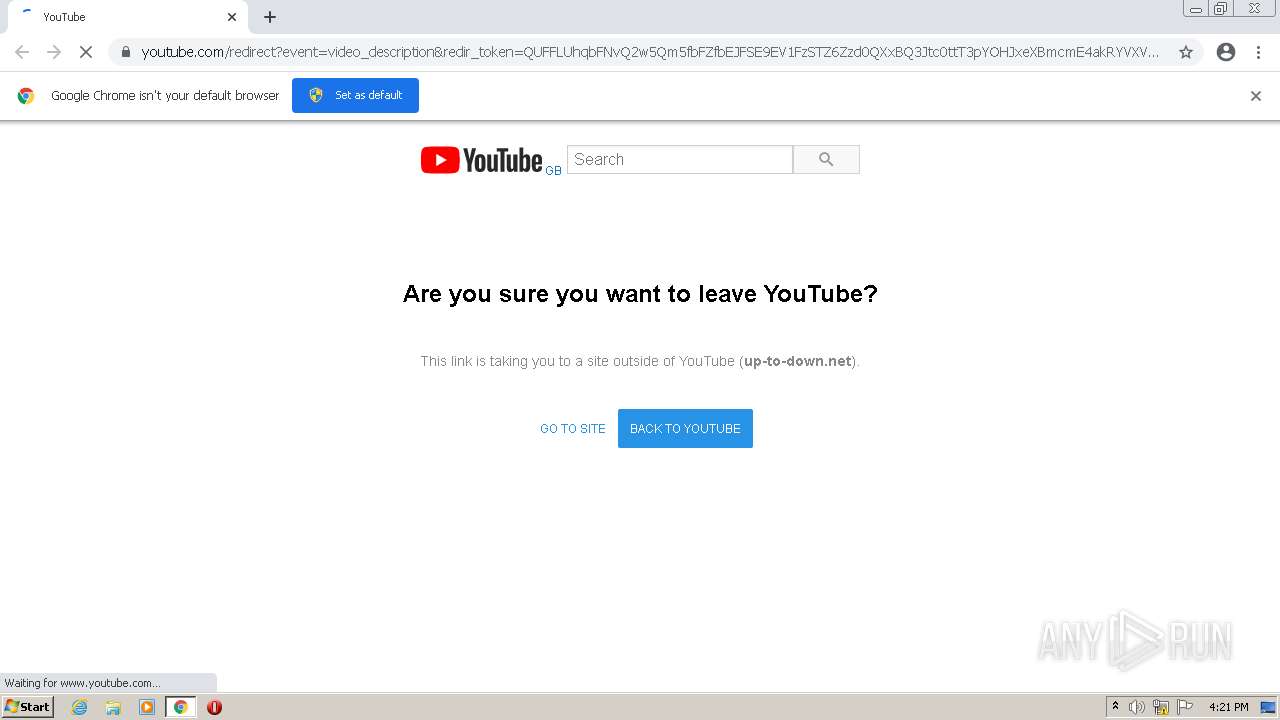The height and width of the screenshot is (720, 1280).
Task: Show hidden system tray icons
Action: tap(1115, 707)
